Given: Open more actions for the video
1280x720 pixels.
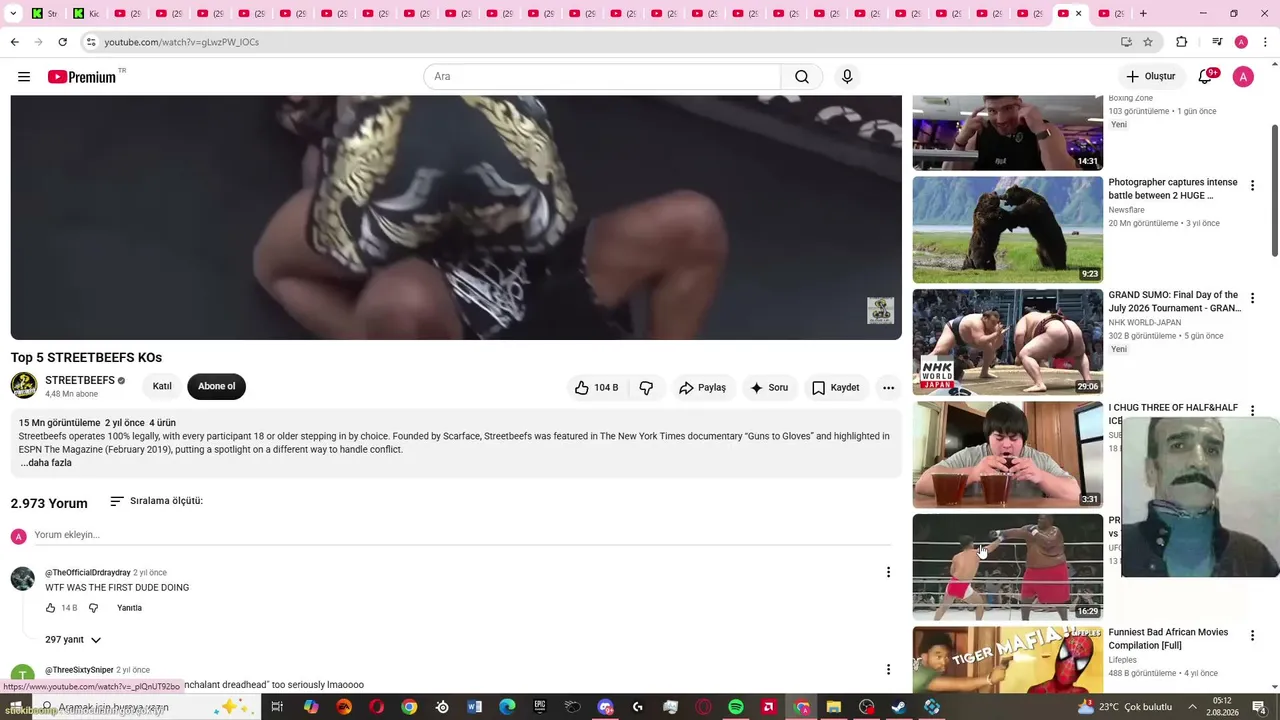Looking at the screenshot, I should point(888,388).
